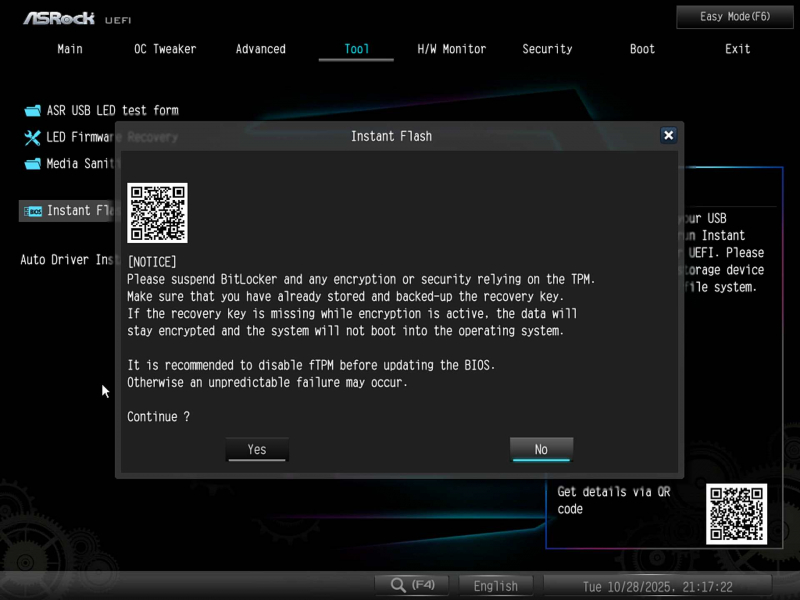Click Yes to continue Instant Flash
The width and height of the screenshot is (800, 600).
[x=257, y=449]
